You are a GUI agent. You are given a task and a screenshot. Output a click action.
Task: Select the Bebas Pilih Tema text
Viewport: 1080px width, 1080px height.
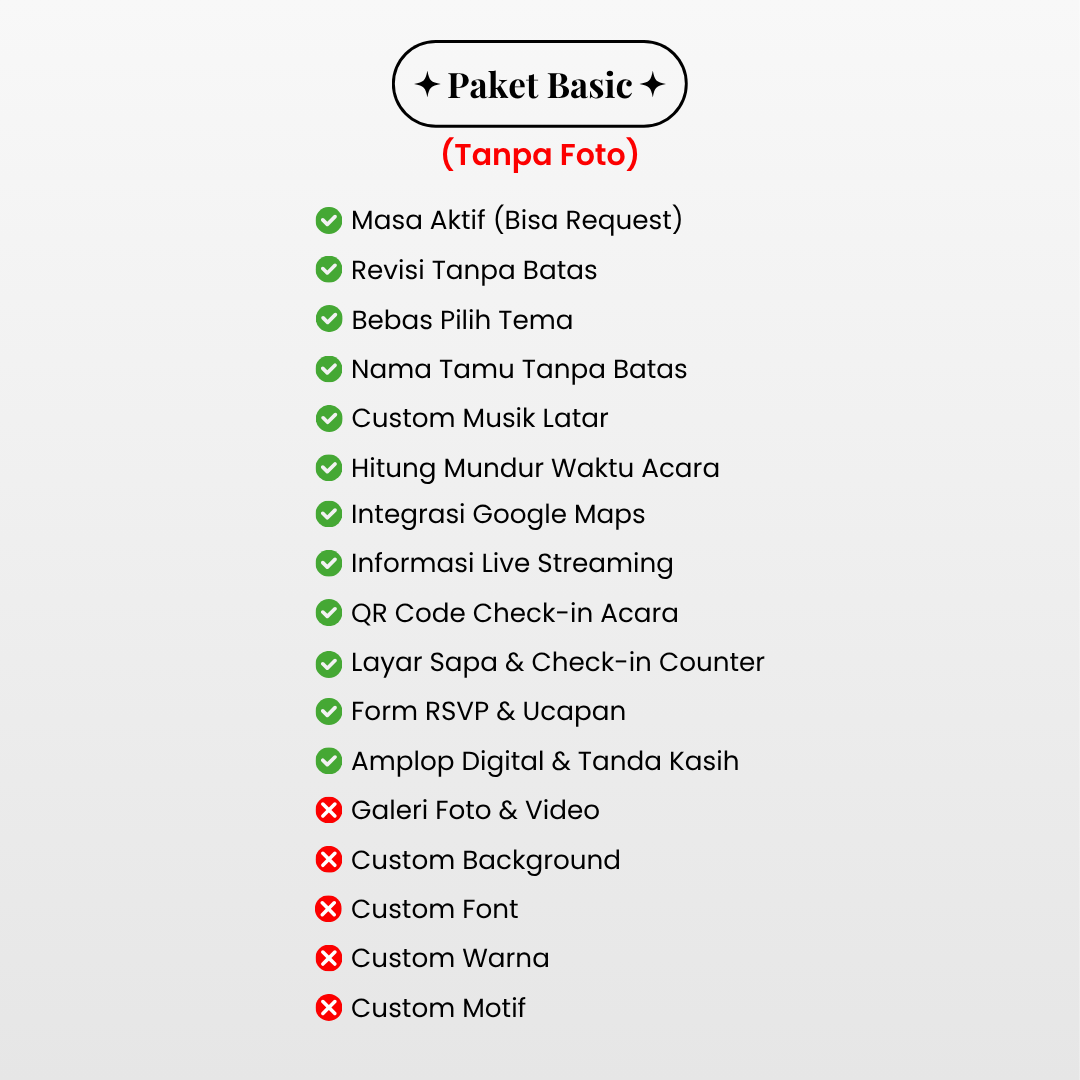(x=462, y=320)
